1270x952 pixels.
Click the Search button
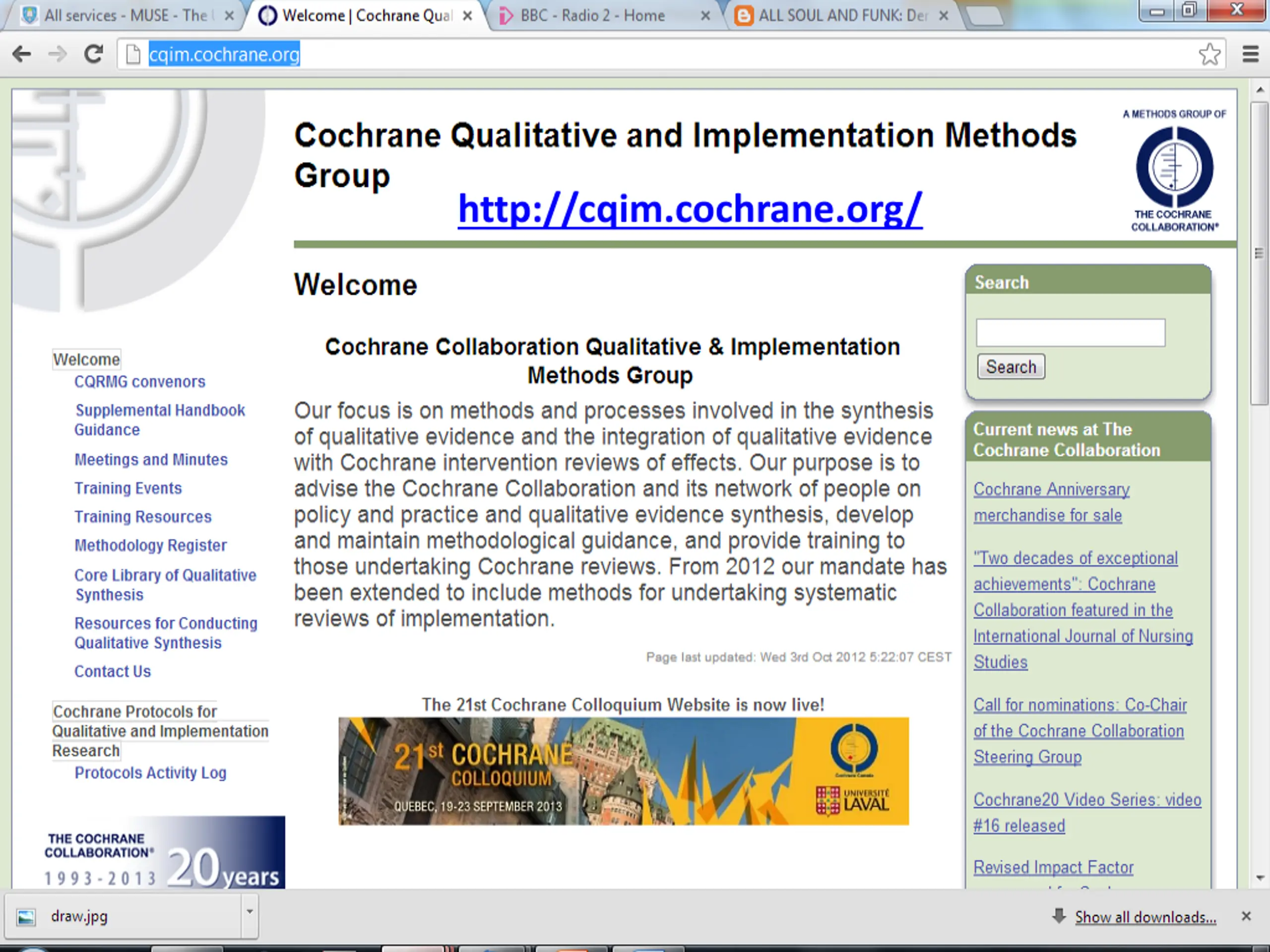pyautogui.click(x=1011, y=367)
